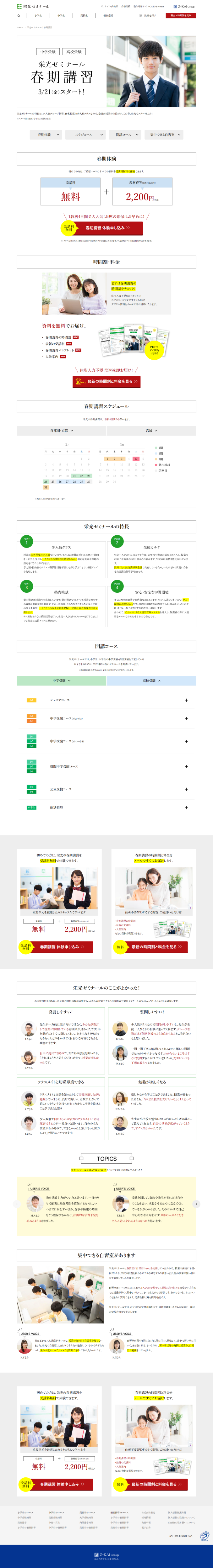Click the 栄光ゼミナール logo in the header

coord(33,6)
